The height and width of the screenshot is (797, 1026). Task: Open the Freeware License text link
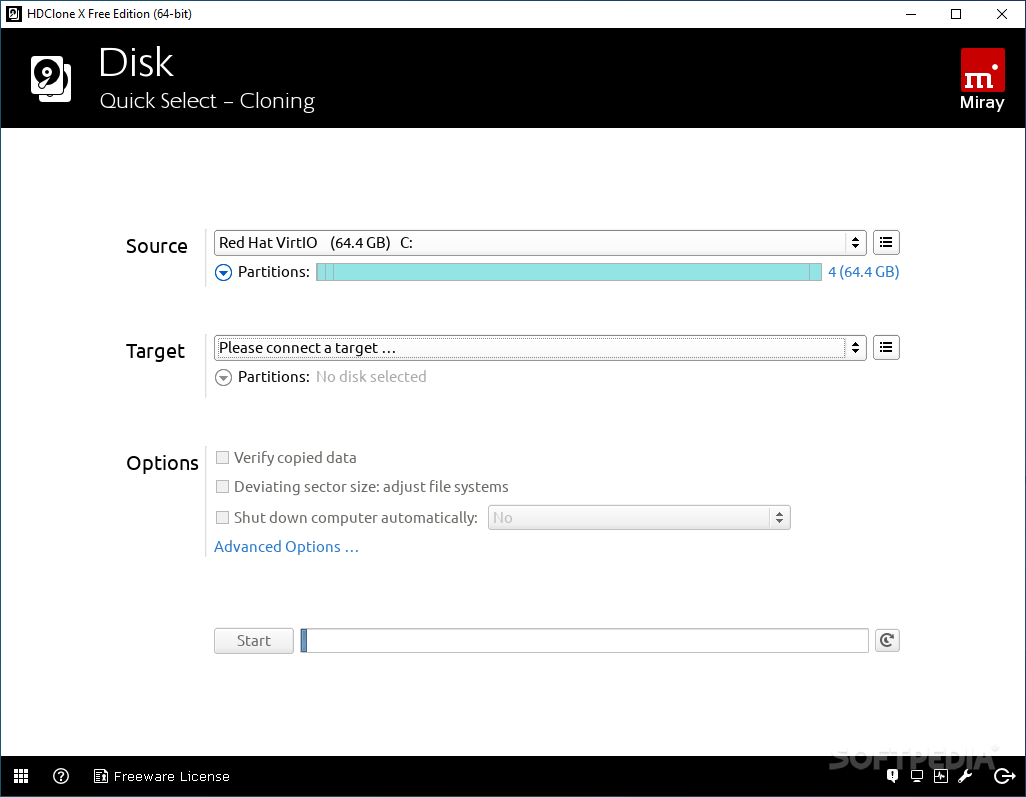pos(171,776)
